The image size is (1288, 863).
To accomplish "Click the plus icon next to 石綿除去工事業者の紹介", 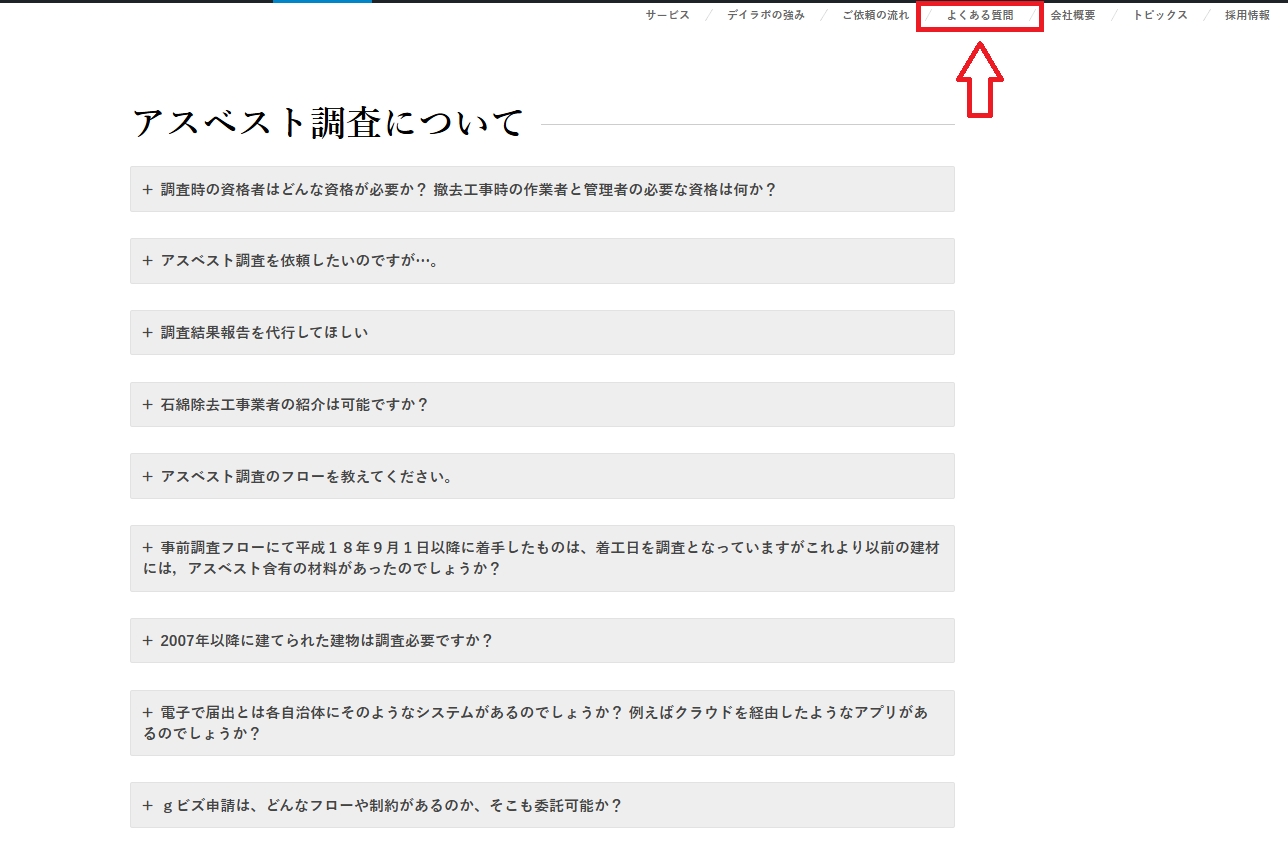I will click(147, 405).
